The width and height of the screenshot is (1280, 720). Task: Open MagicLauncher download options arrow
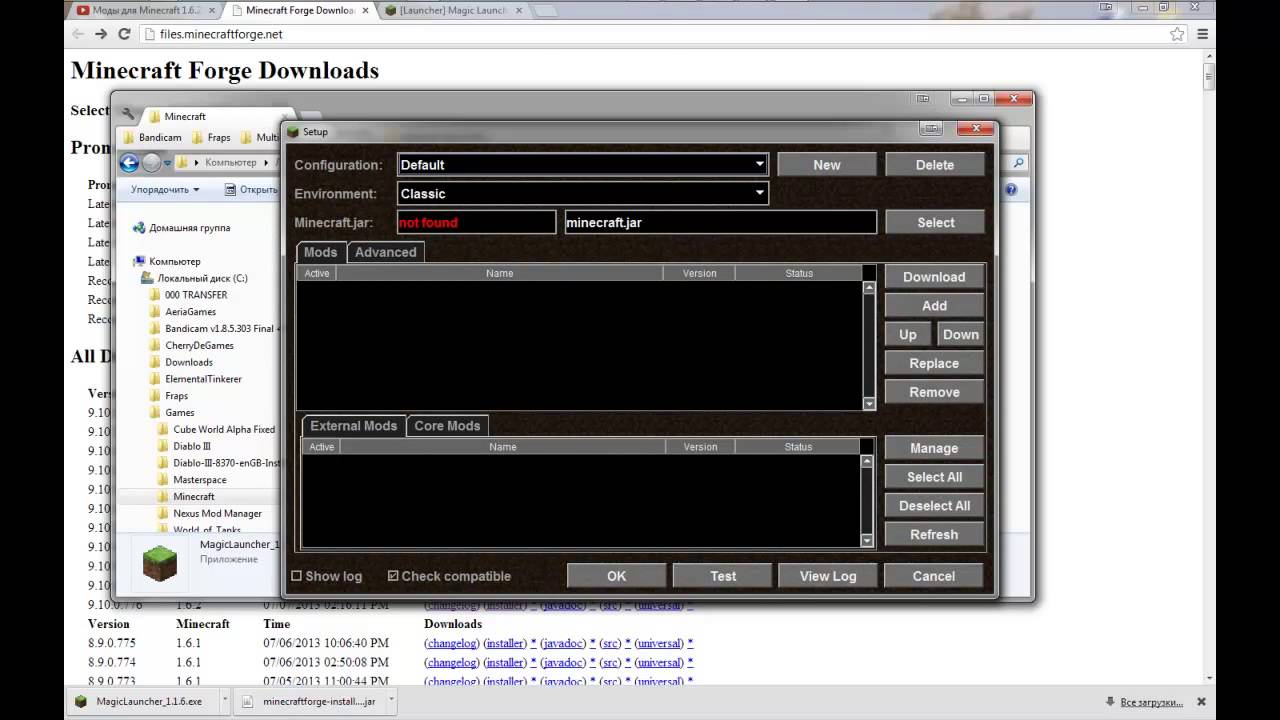click(224, 701)
